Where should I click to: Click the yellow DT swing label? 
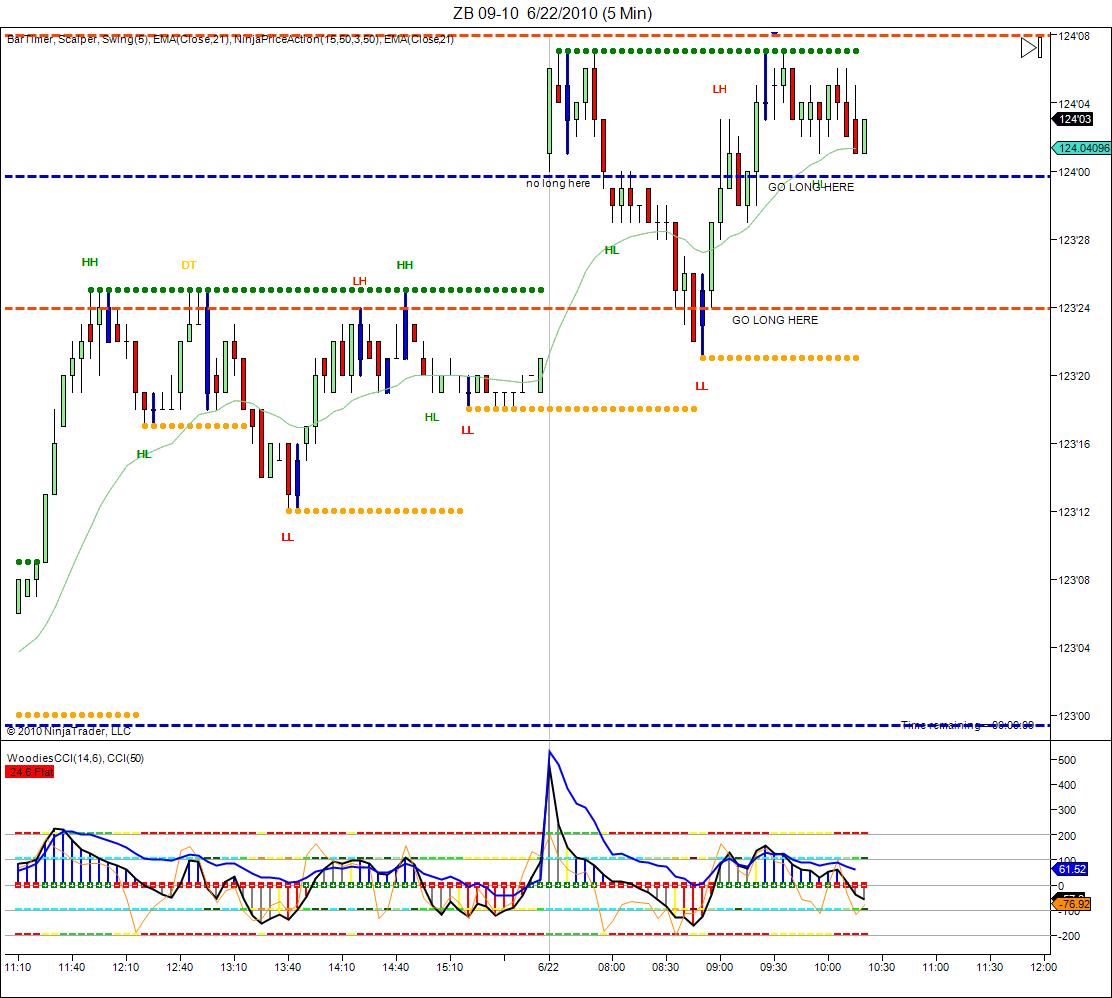point(189,265)
